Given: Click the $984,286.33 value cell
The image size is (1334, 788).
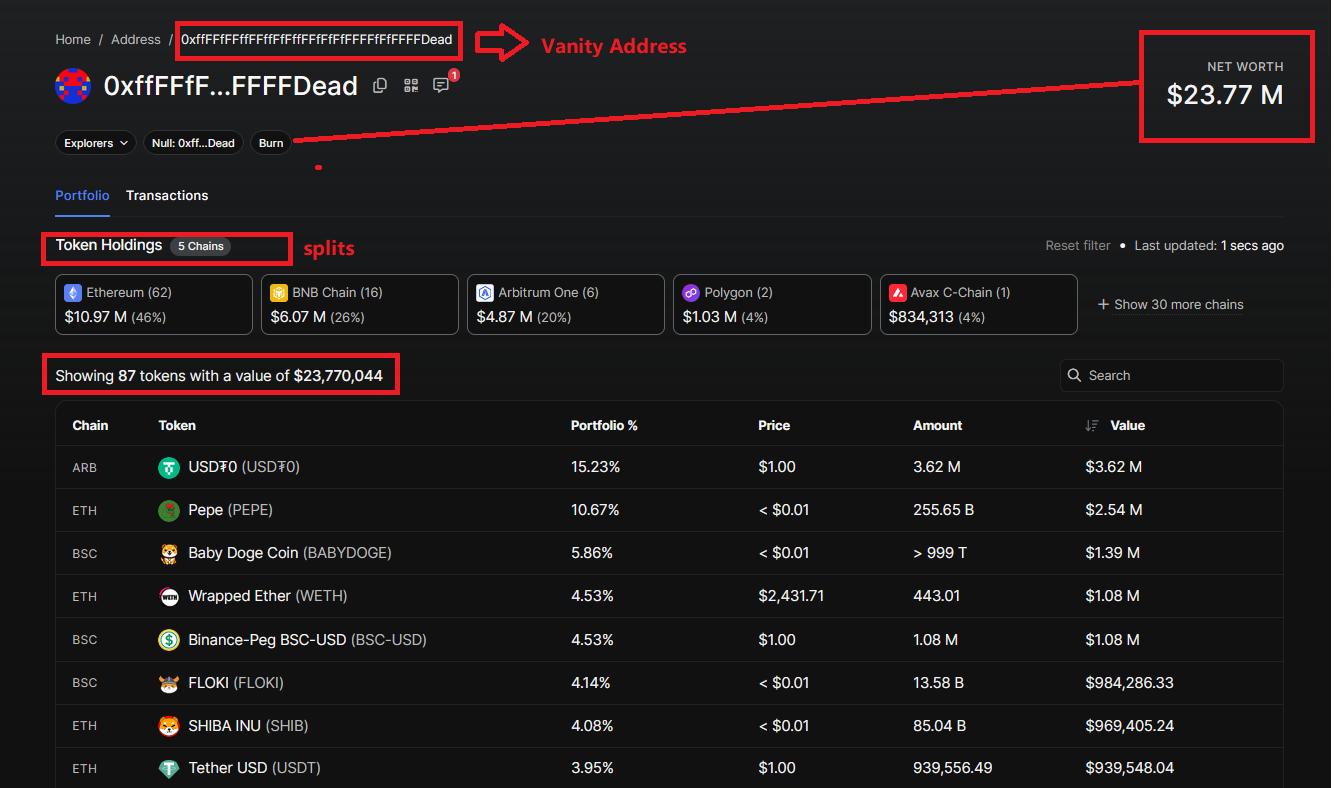Looking at the screenshot, I should click(x=1129, y=683).
